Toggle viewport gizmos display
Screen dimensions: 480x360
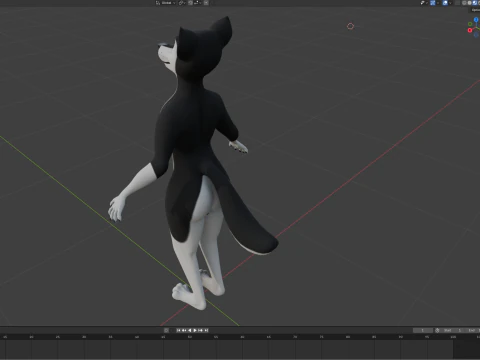[x=433, y=3]
